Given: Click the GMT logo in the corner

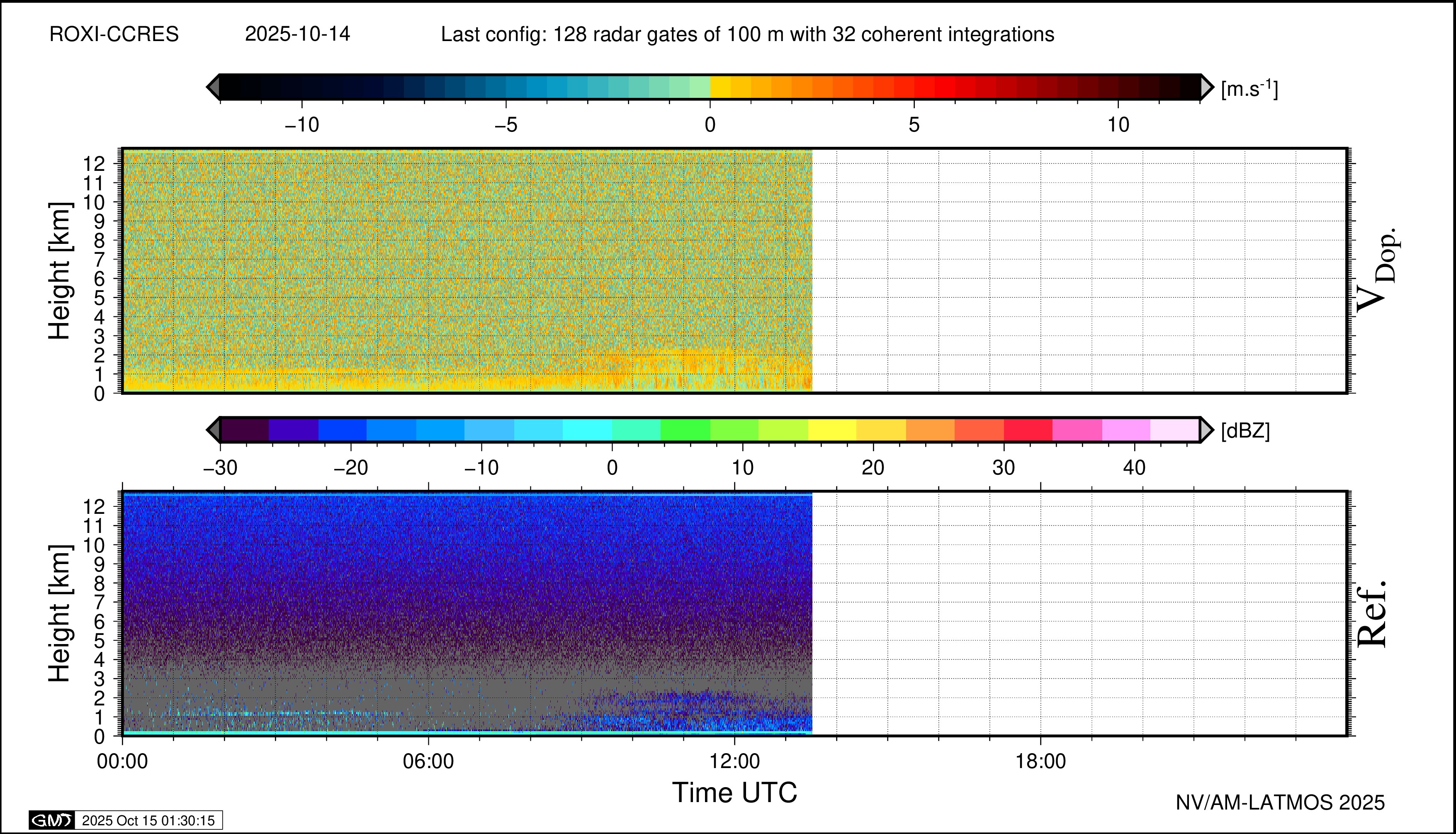Looking at the screenshot, I should (x=51, y=820).
